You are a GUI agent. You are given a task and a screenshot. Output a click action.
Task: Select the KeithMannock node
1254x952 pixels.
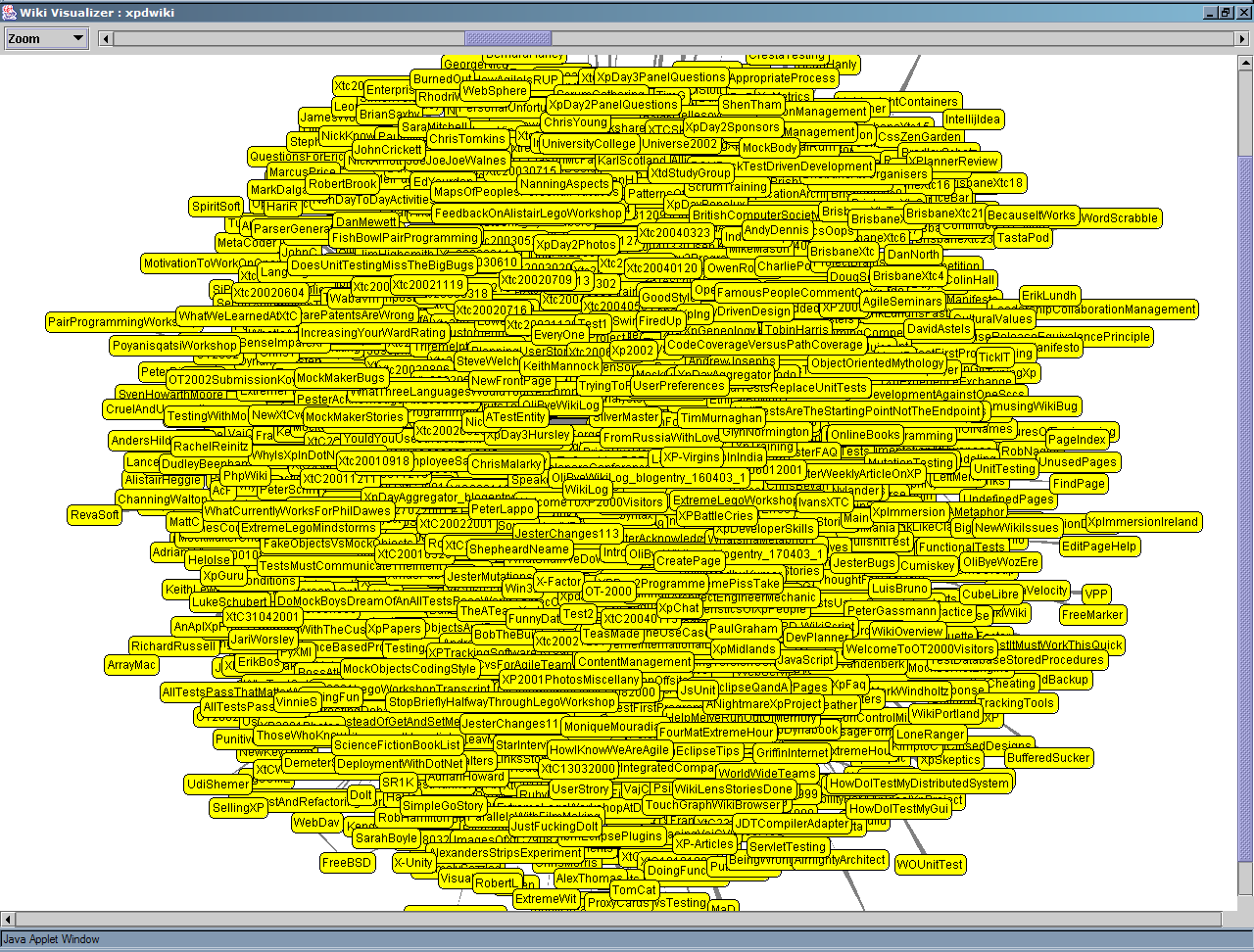[560, 366]
